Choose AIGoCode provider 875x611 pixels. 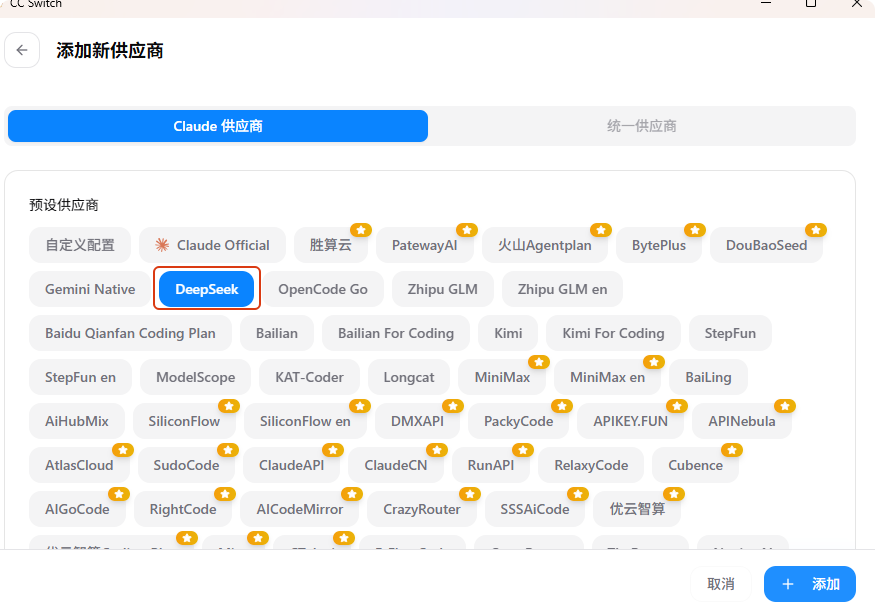click(77, 509)
